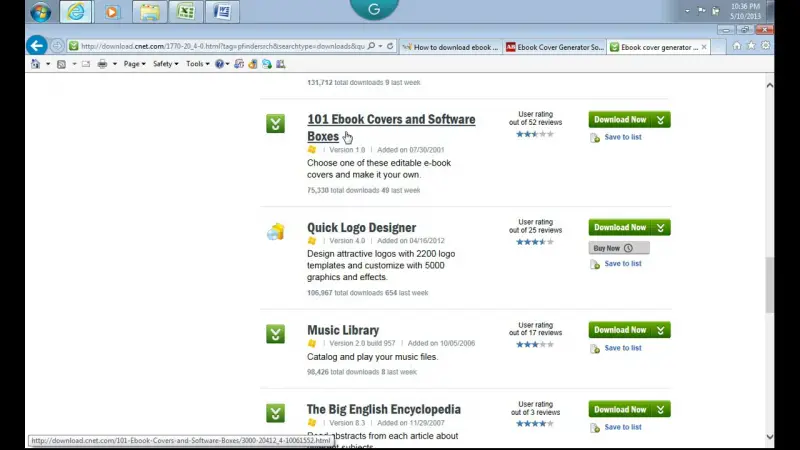The height and width of the screenshot is (450, 800).
Task: Click the address bar URL field
Action: click(x=223, y=46)
